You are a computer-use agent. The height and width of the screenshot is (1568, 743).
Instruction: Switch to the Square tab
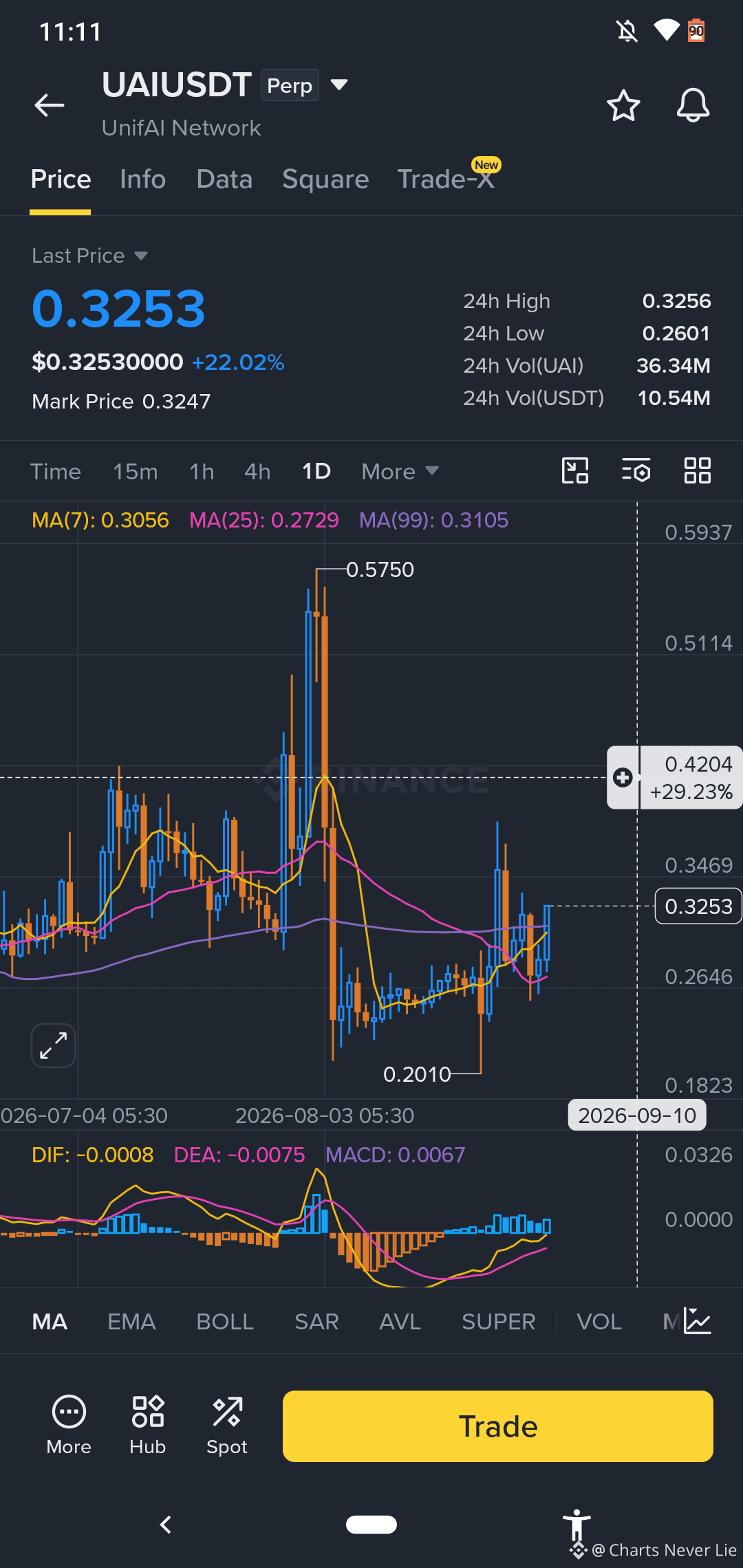click(x=325, y=179)
